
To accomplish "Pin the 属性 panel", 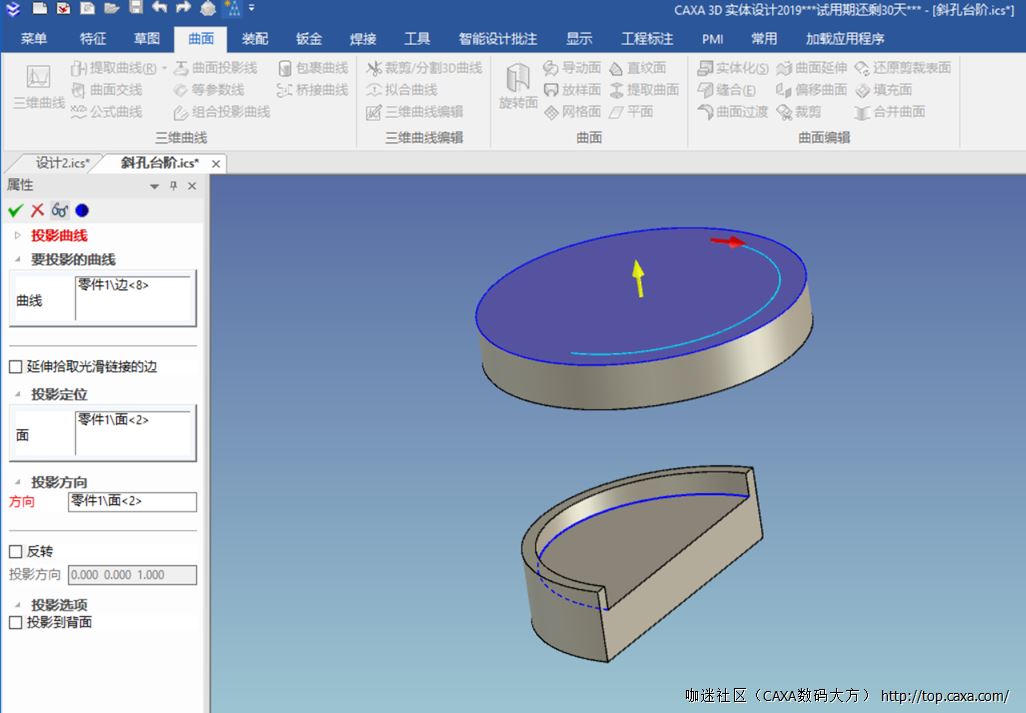I will [173, 186].
